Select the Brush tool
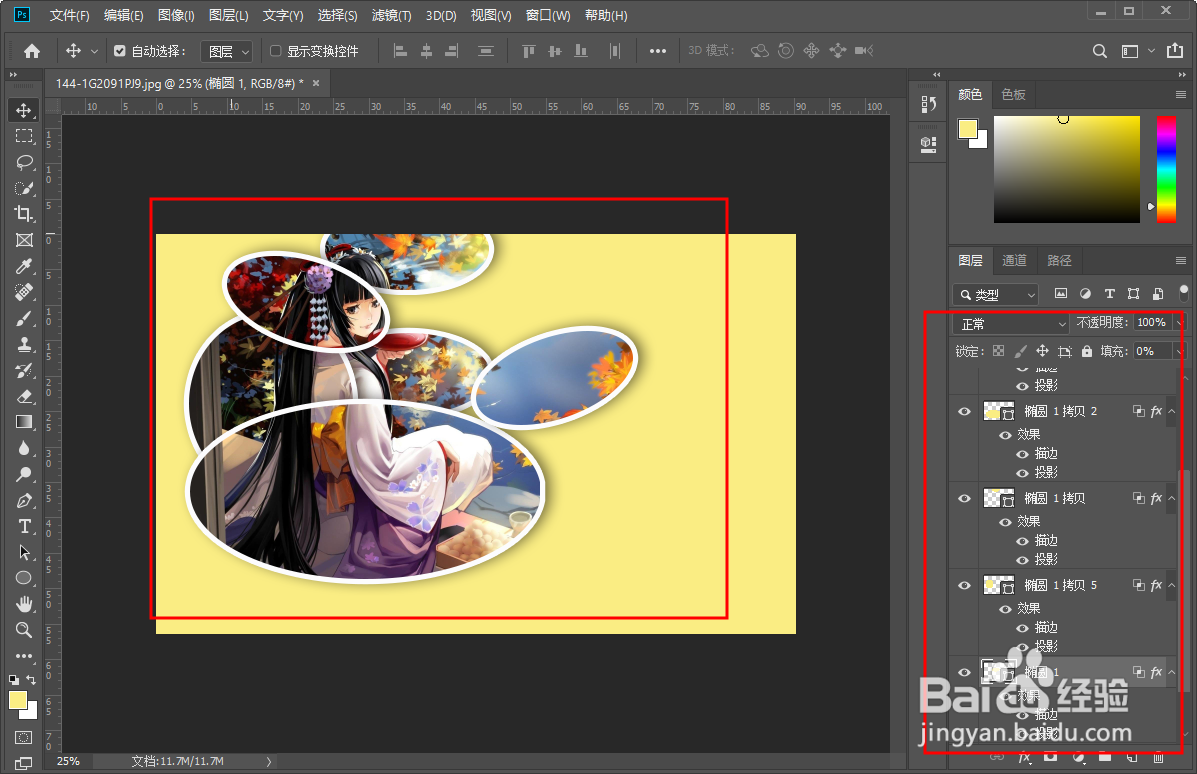1197x774 pixels. coord(24,318)
